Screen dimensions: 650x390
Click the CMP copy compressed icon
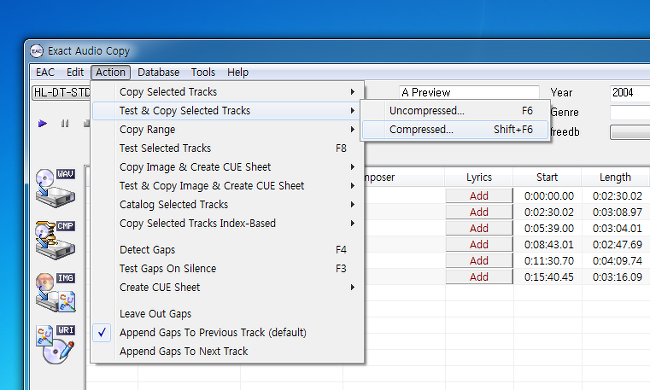click(x=55, y=240)
